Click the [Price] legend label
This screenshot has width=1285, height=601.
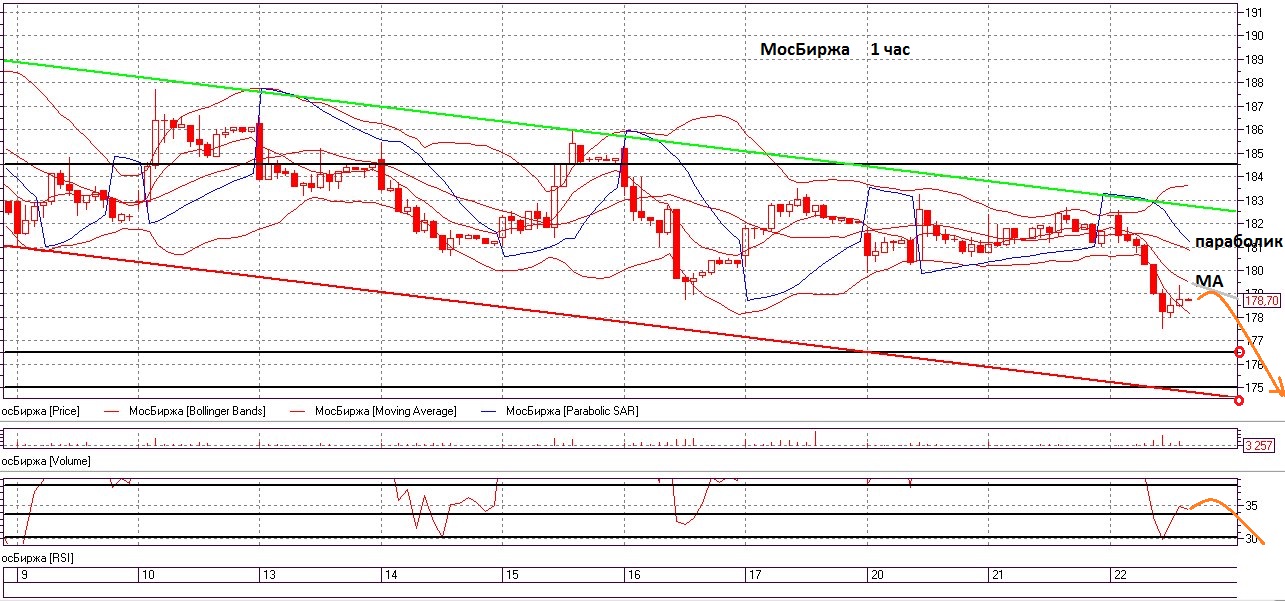39,411
